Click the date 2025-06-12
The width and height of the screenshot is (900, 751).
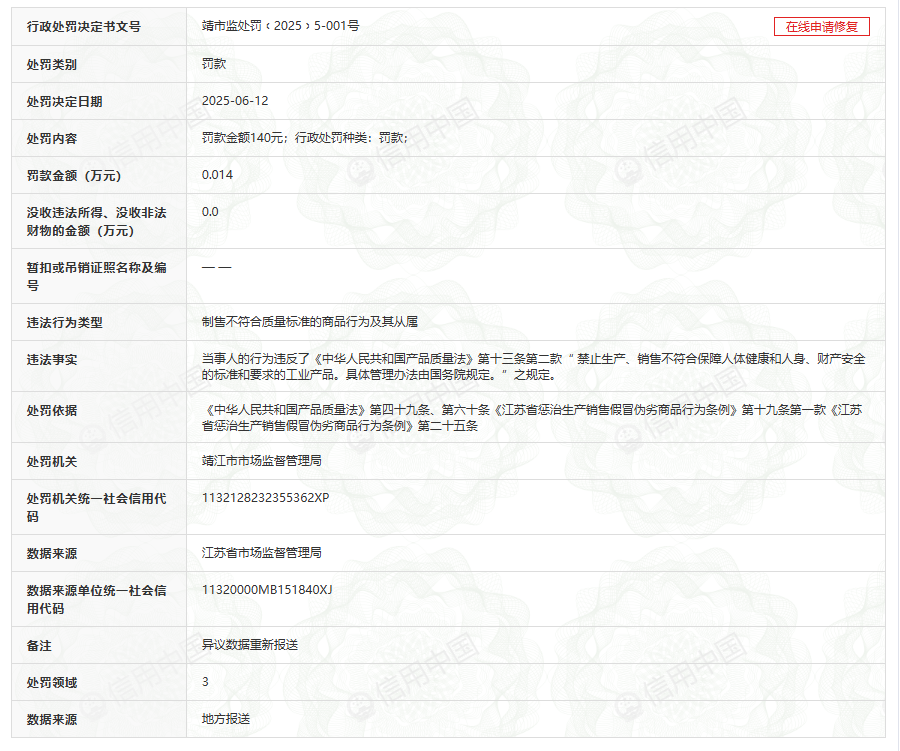(235, 100)
